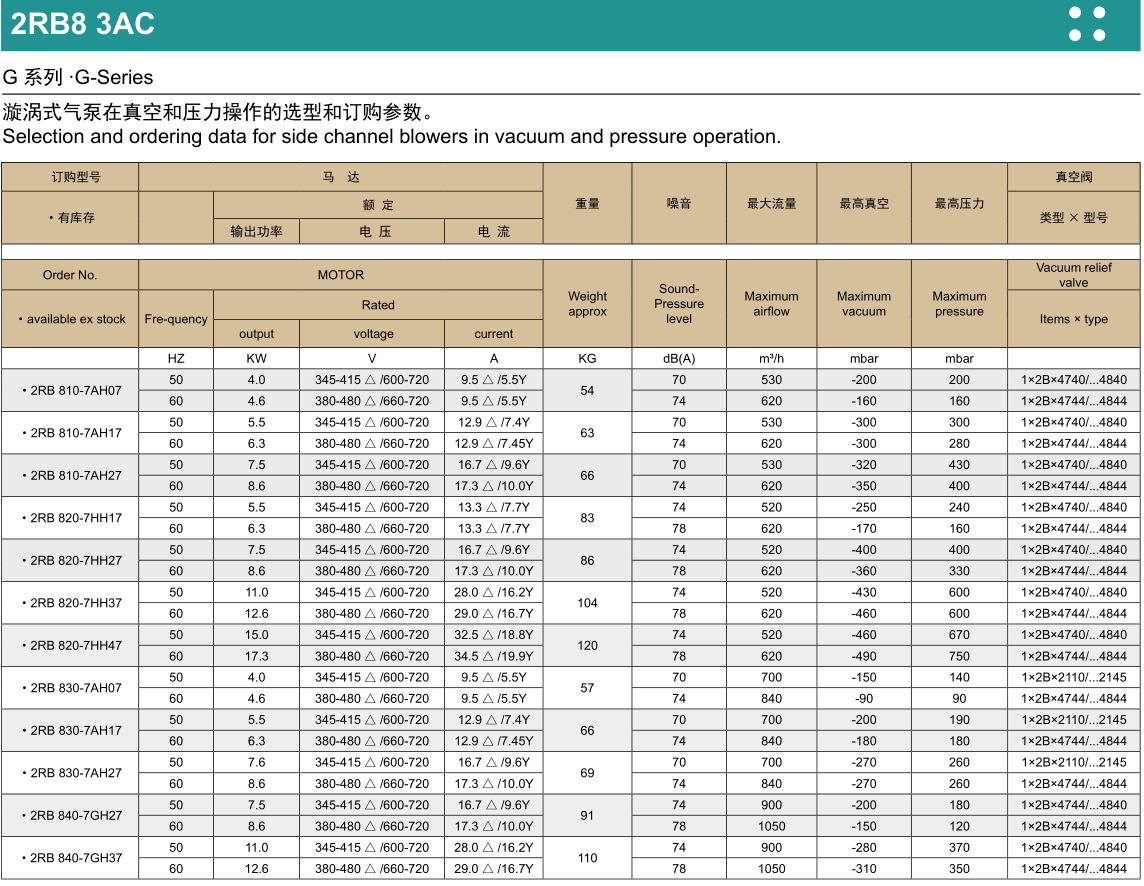Click model 2RB 840-7GH37

point(72,858)
